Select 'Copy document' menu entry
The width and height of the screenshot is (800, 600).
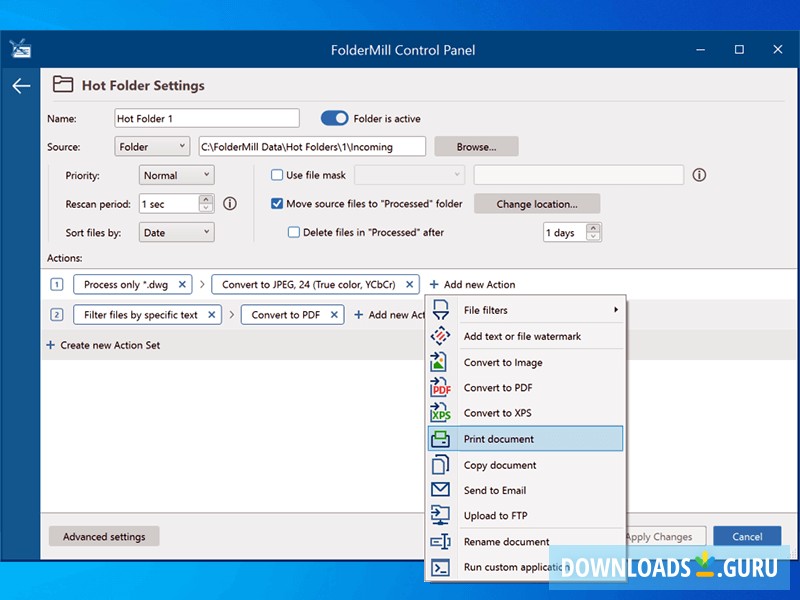526,465
